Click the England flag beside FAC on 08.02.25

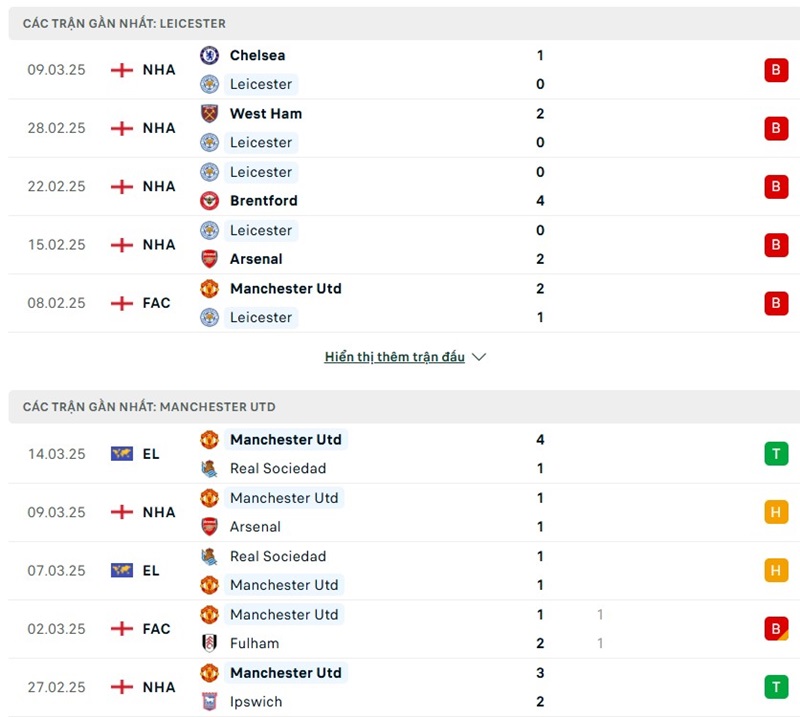point(122,303)
